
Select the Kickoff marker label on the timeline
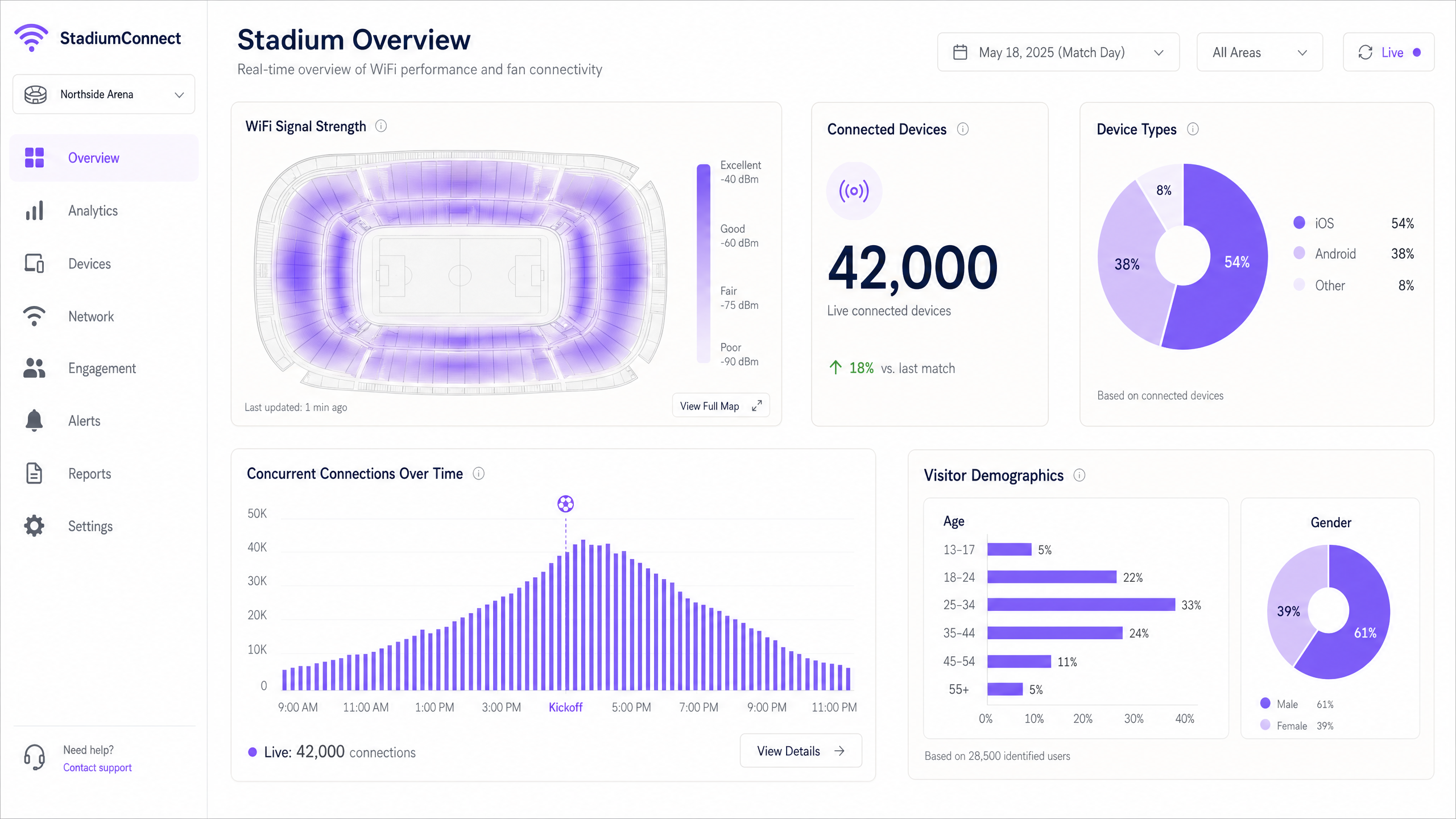pyautogui.click(x=565, y=707)
